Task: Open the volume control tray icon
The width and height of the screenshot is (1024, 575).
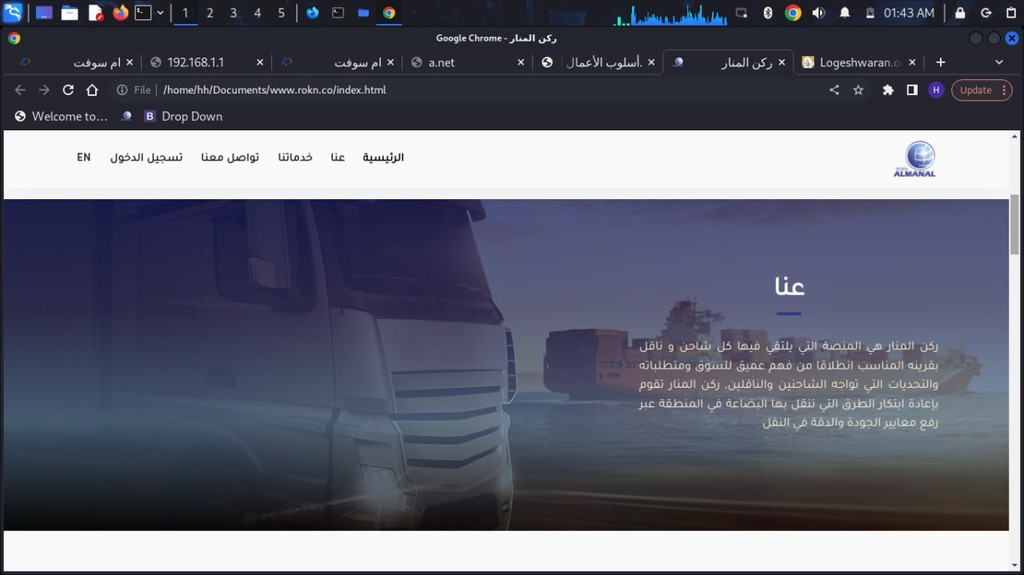Action: click(x=818, y=12)
